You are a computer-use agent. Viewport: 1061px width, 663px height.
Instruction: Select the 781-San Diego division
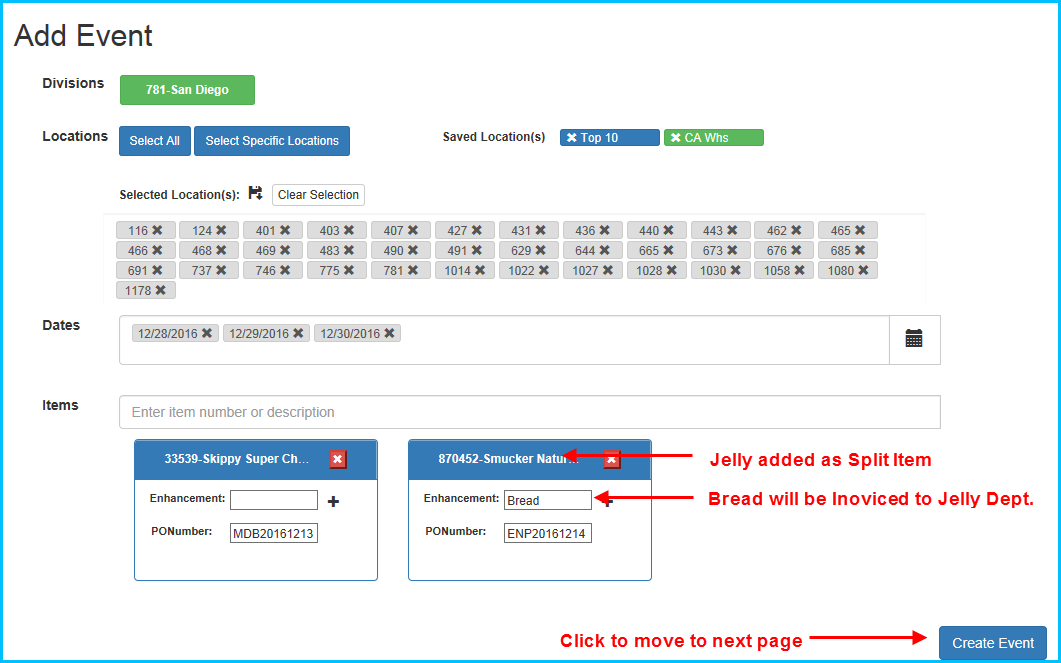[187, 89]
